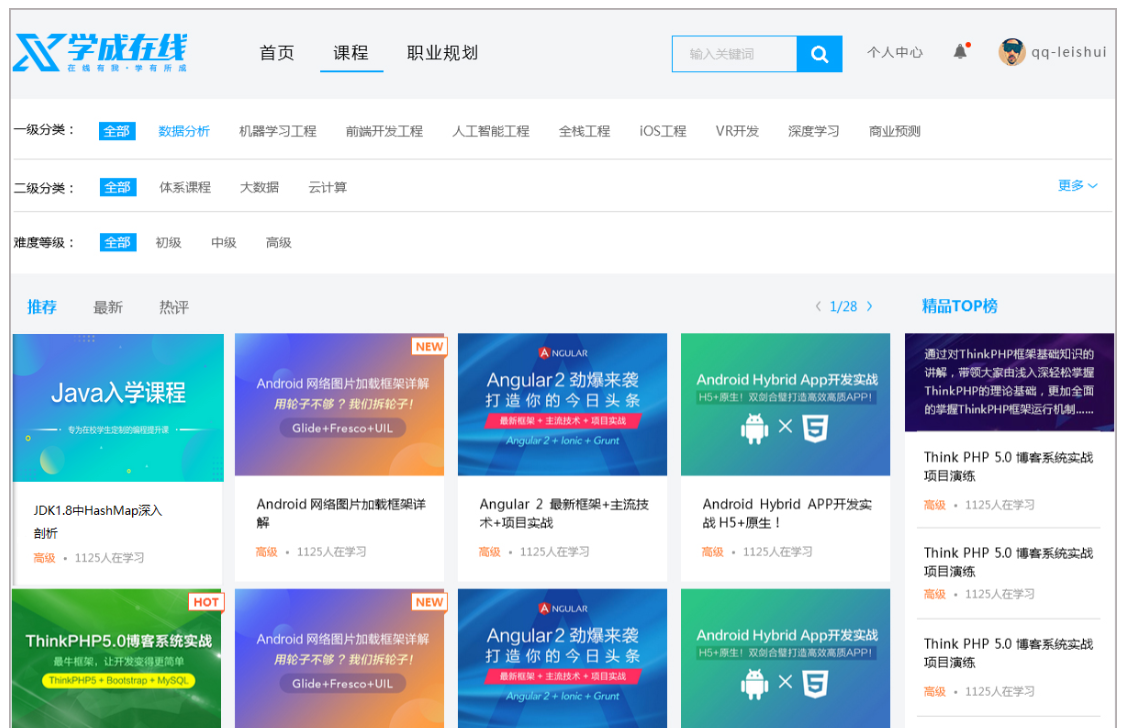Filter by 中级 difficulty
This screenshot has width=1122, height=728.
coord(223,243)
